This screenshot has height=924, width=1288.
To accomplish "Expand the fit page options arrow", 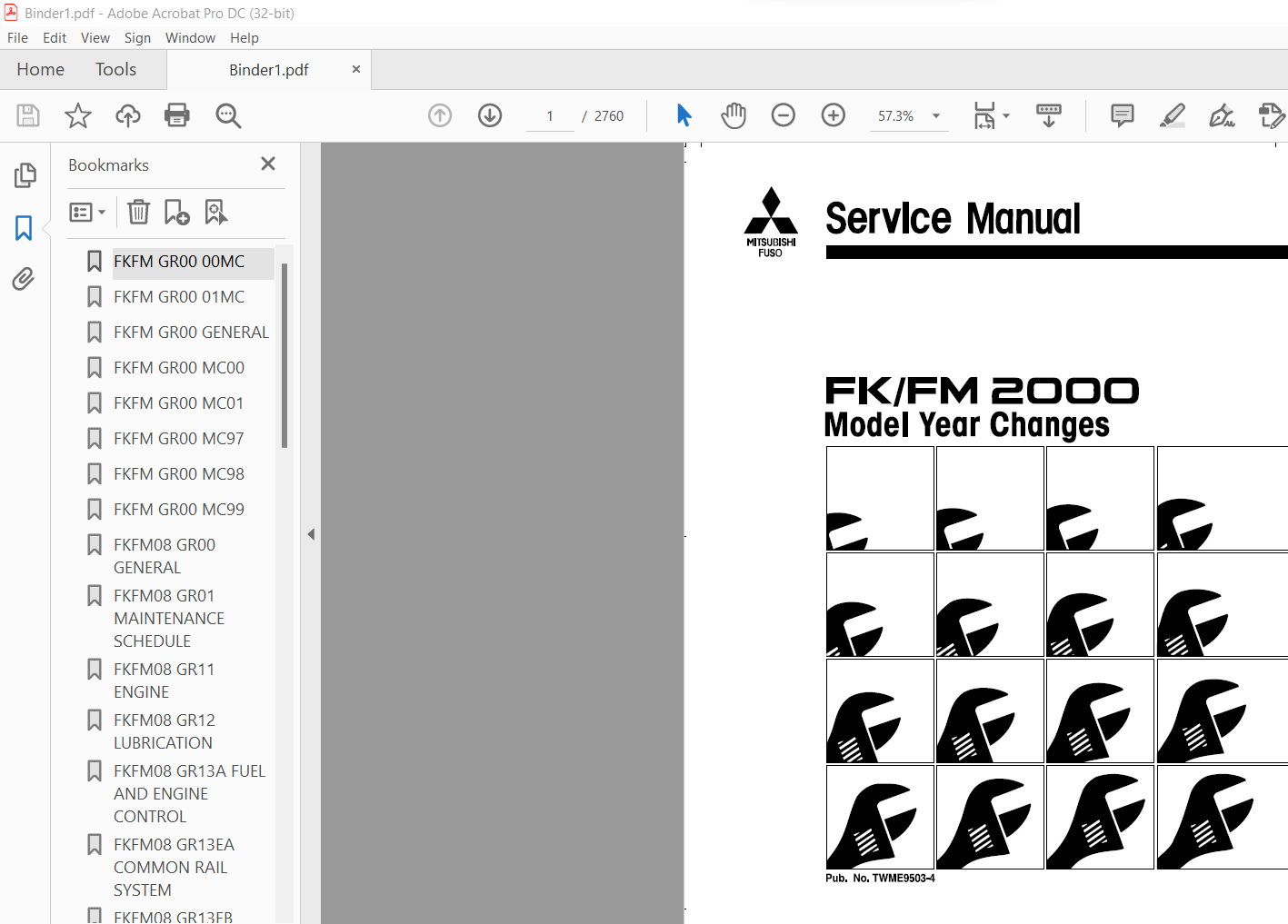I will (x=1006, y=115).
